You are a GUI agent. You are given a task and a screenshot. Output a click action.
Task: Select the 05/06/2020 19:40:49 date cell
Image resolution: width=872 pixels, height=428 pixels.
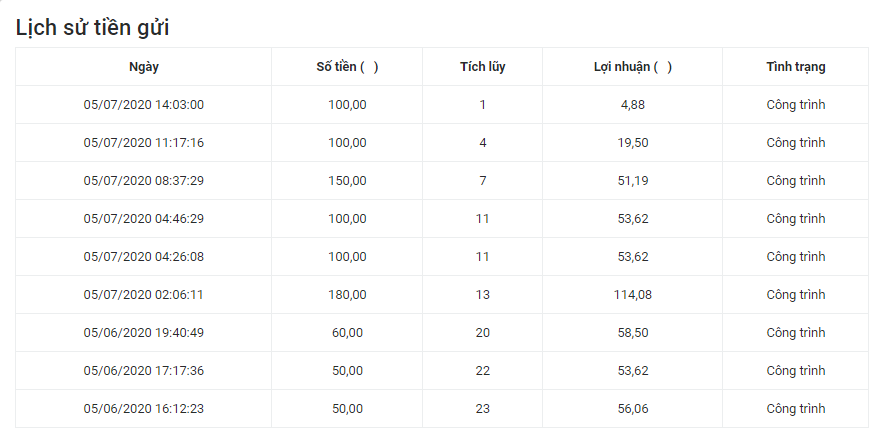point(144,333)
